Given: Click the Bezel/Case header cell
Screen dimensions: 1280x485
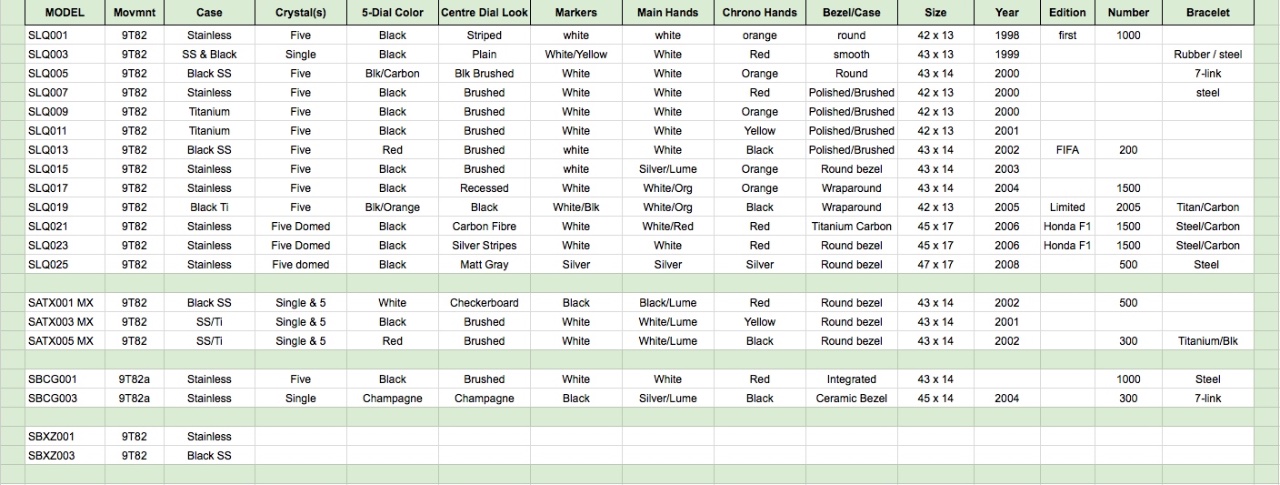Looking at the screenshot, I should click(x=851, y=13).
